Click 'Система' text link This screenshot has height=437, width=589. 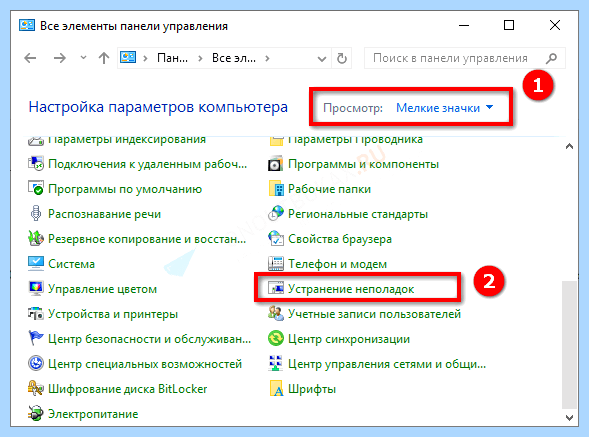71,264
